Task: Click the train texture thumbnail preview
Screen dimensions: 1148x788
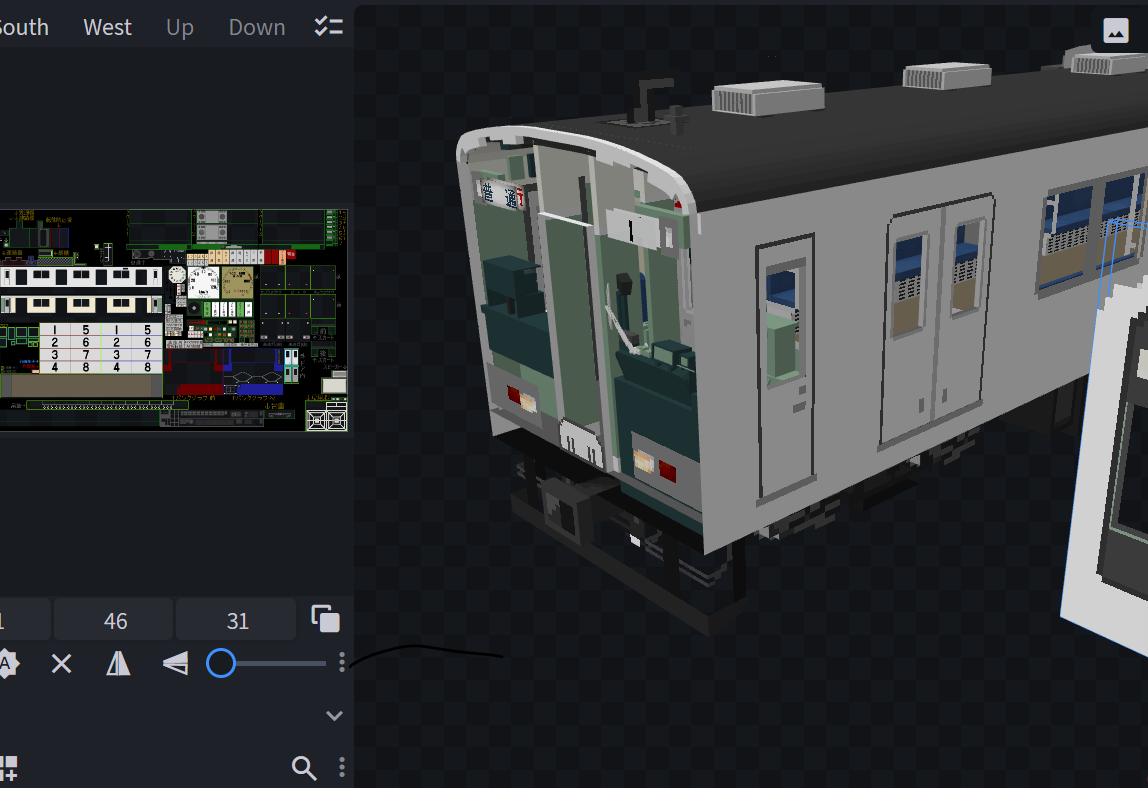Action: (174, 320)
